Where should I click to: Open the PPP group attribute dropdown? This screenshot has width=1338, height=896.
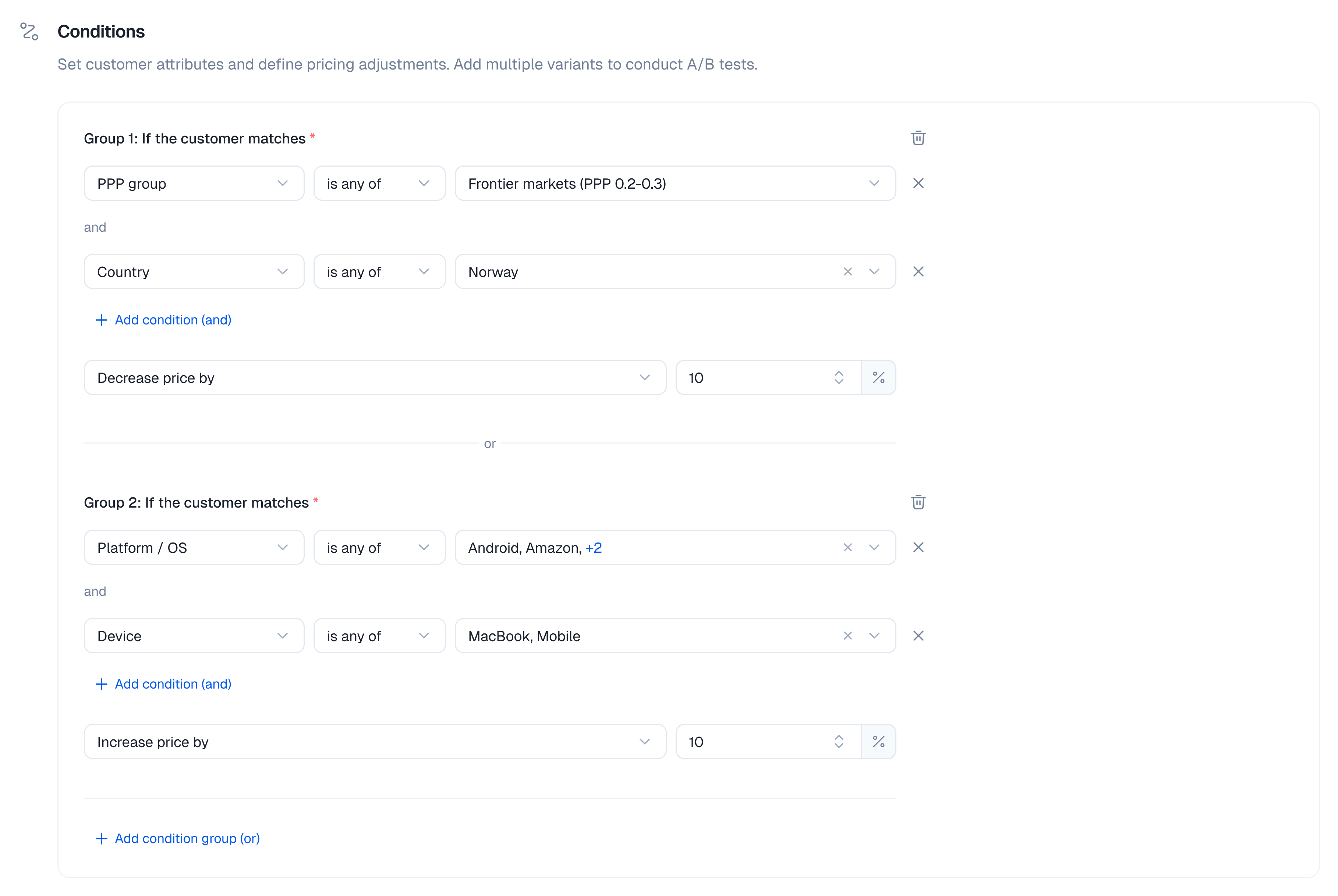tap(194, 184)
